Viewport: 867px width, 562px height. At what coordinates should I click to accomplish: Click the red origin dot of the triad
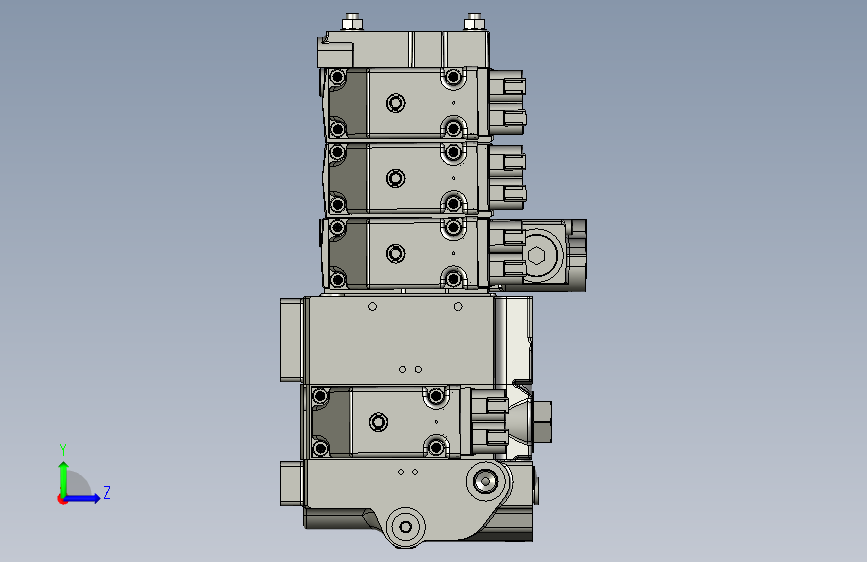62,499
